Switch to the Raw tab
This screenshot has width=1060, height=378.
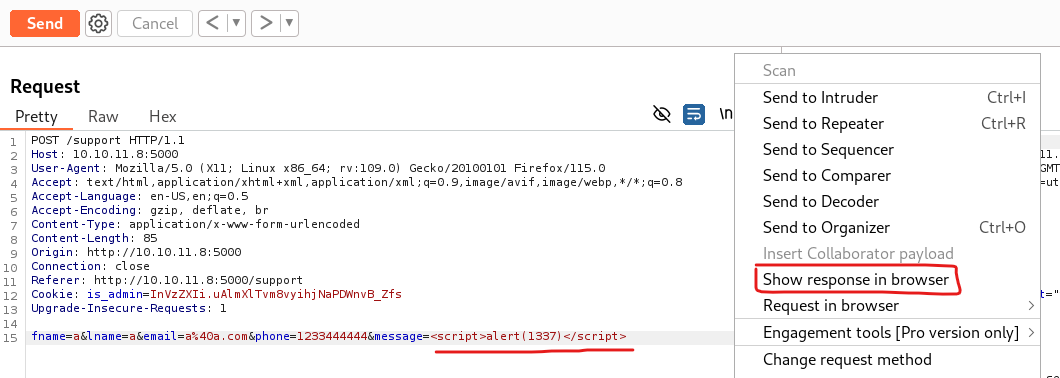point(103,116)
